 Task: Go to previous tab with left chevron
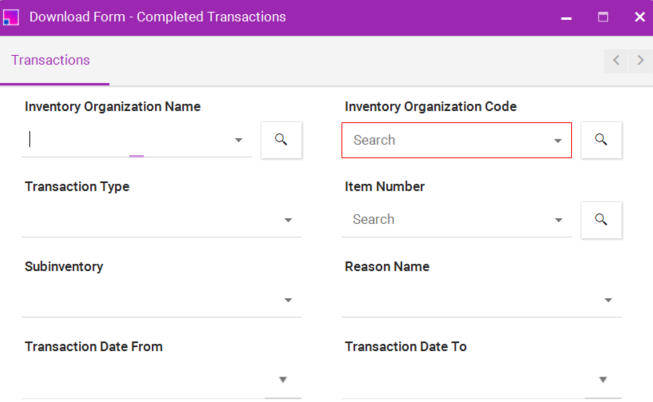pos(616,60)
